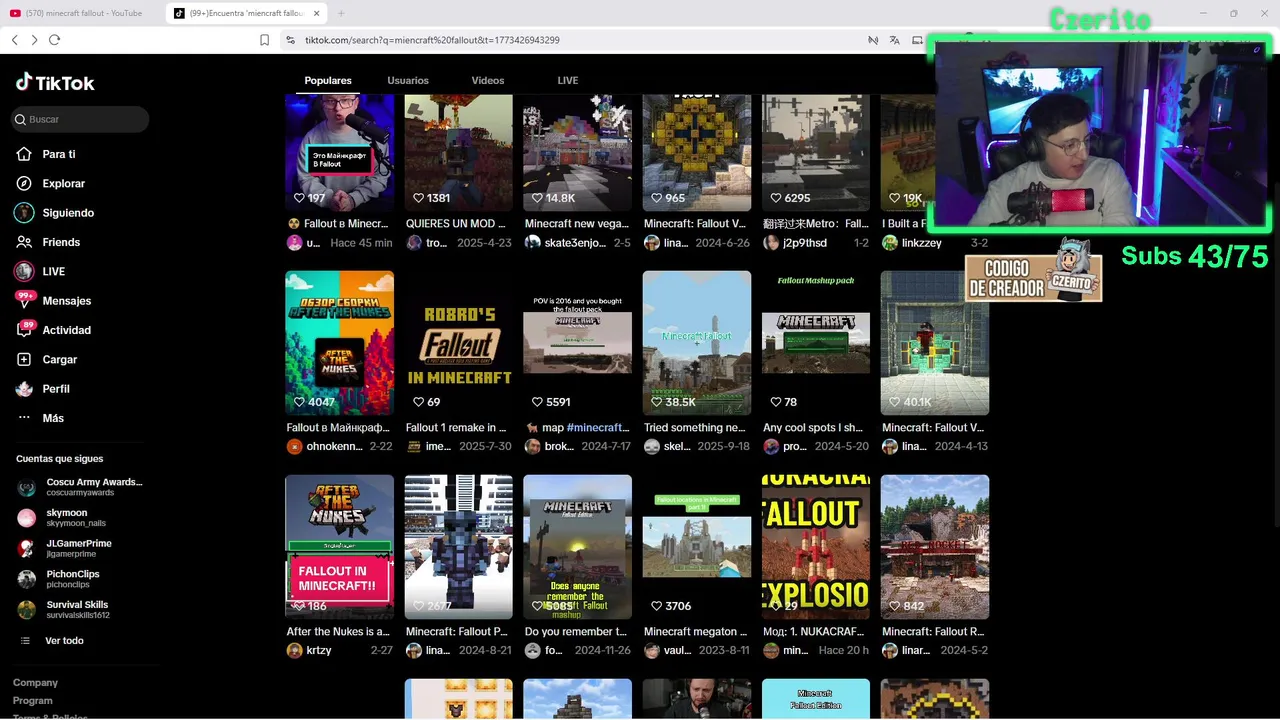Viewport: 1280px width, 720px height.
Task: Open Actividad notifications icon
Action: click(25, 329)
